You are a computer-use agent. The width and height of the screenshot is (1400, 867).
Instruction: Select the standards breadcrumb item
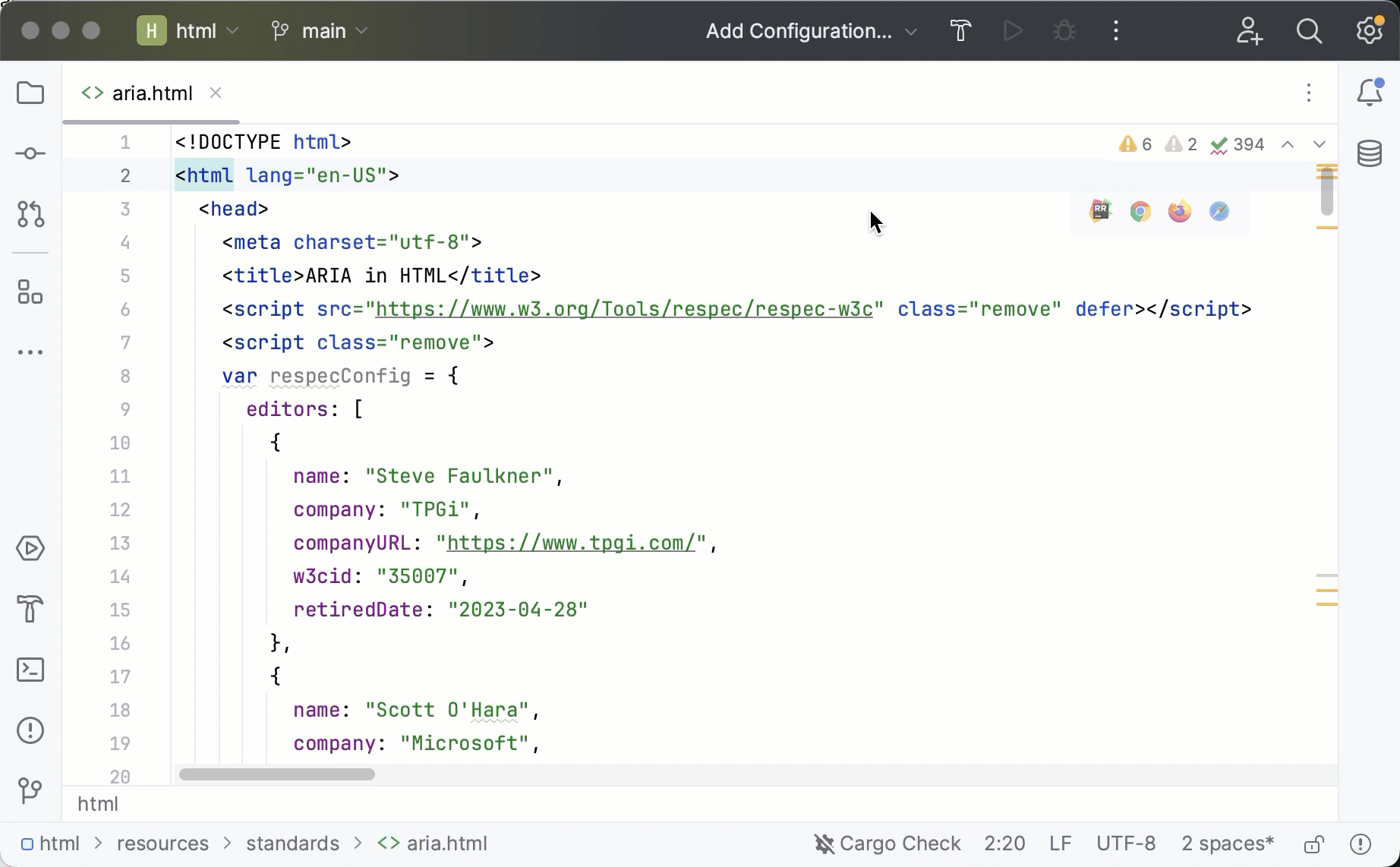point(292,843)
